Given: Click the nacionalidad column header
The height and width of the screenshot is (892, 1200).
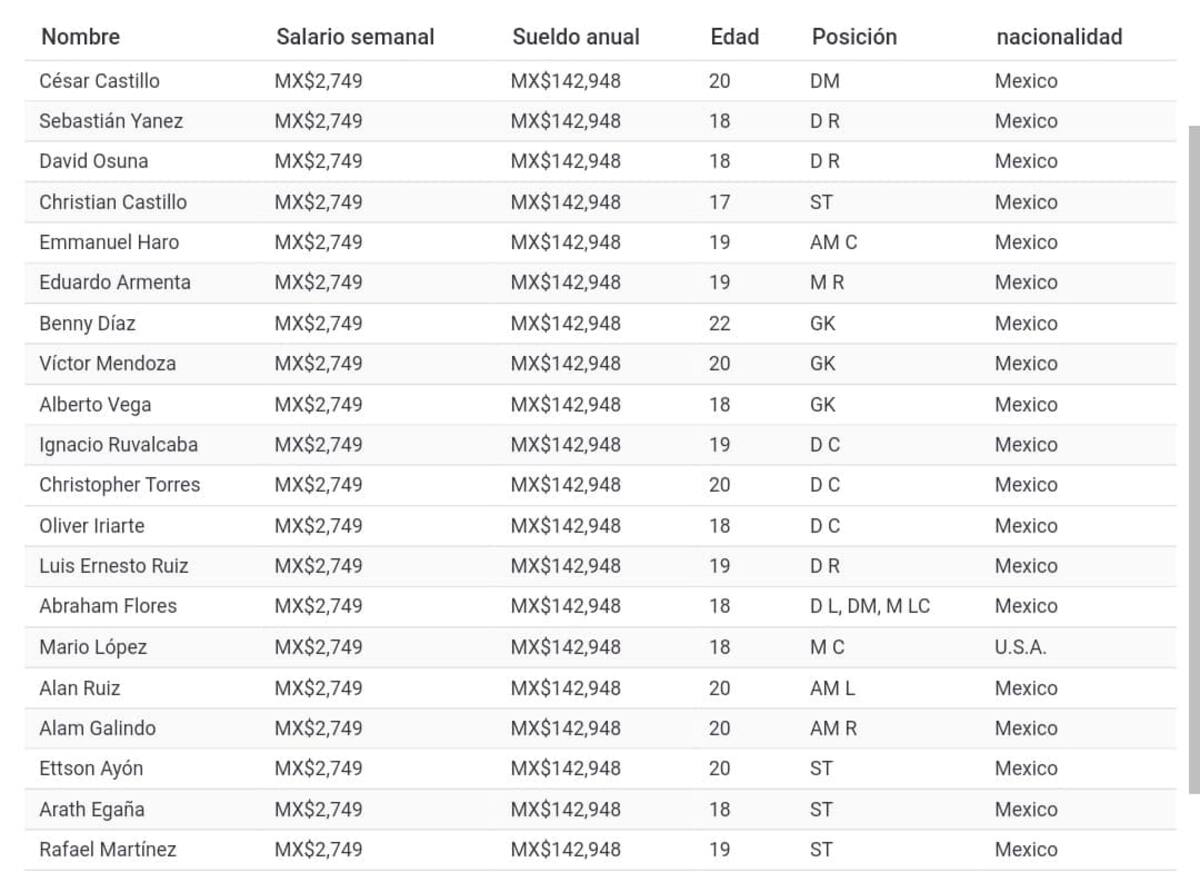Looking at the screenshot, I should click(1058, 37).
